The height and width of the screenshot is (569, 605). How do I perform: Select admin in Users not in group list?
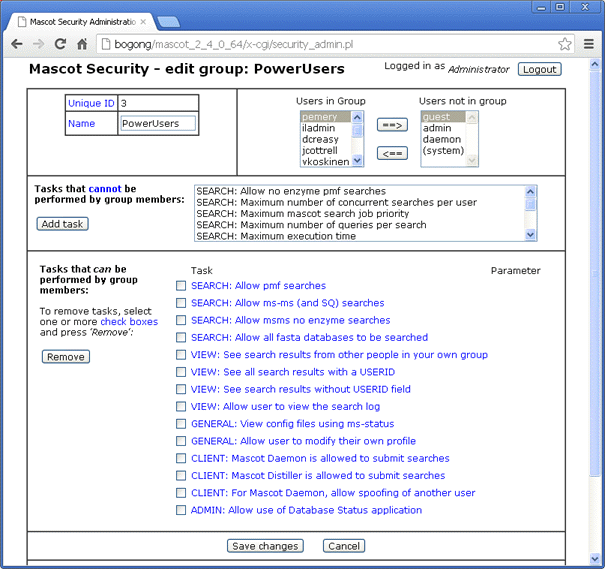pos(444,128)
